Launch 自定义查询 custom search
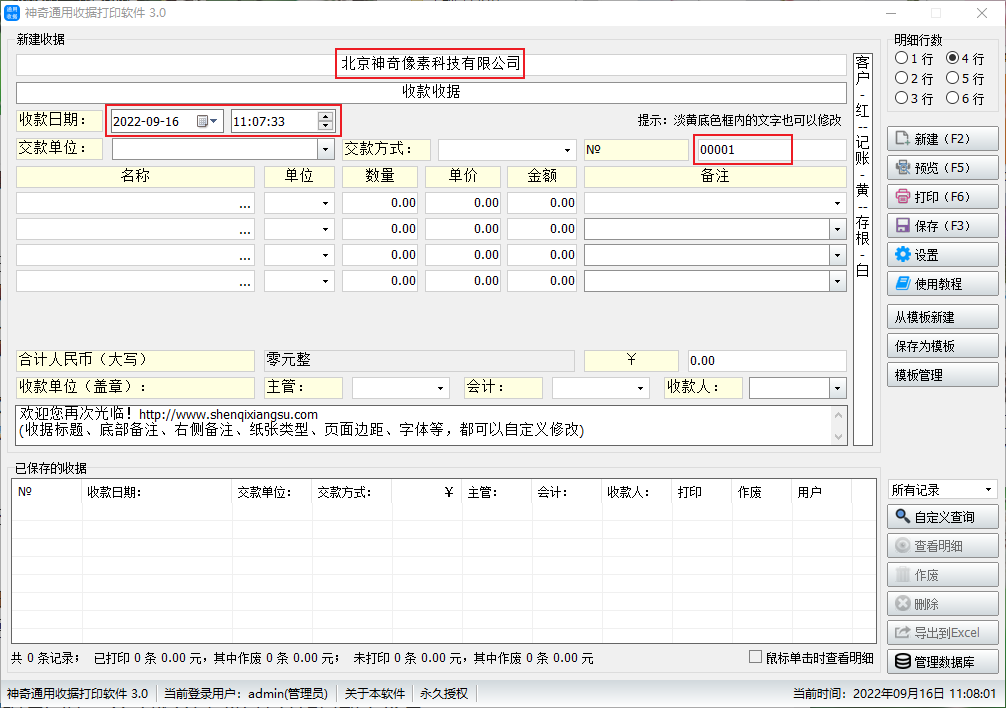 click(x=942, y=517)
